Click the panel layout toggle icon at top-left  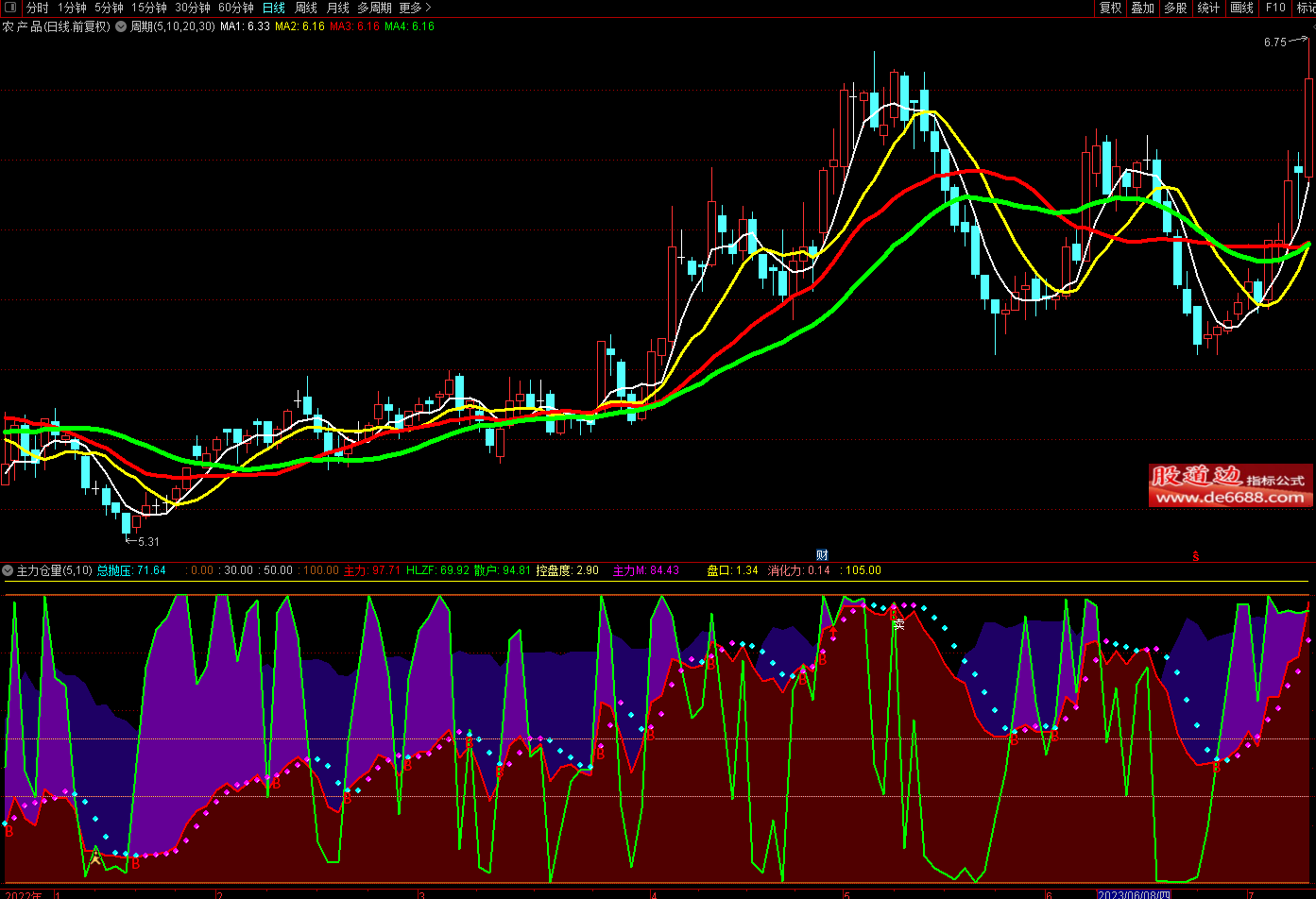click(9, 8)
